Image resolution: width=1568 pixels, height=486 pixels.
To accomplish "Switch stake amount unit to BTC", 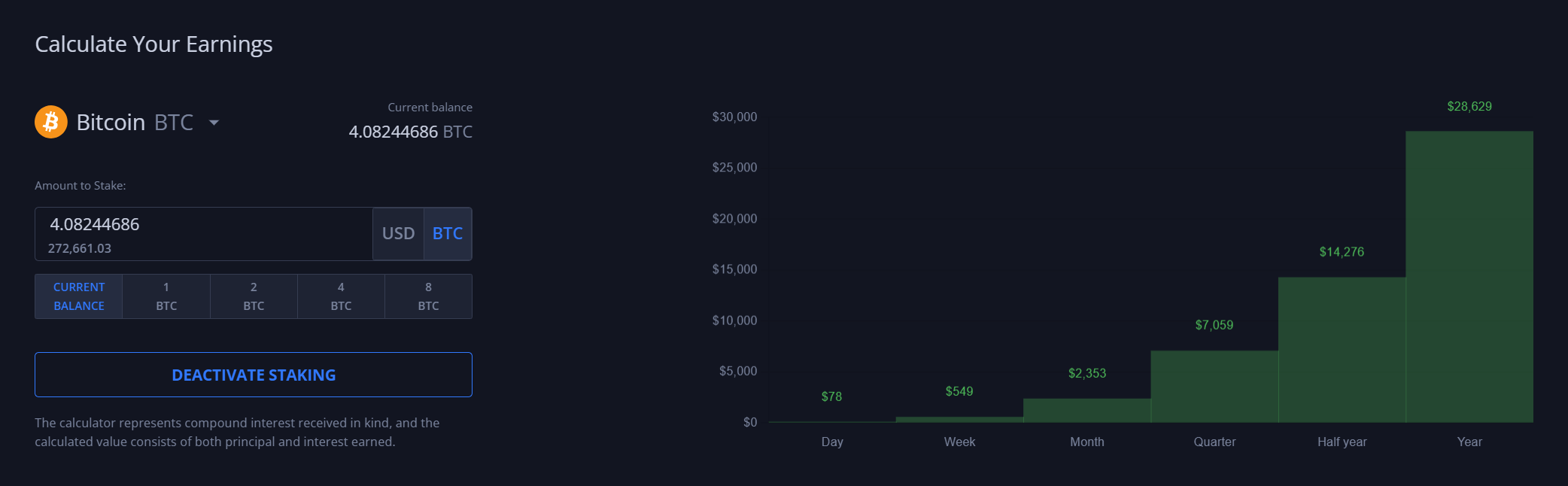I will [x=448, y=234].
